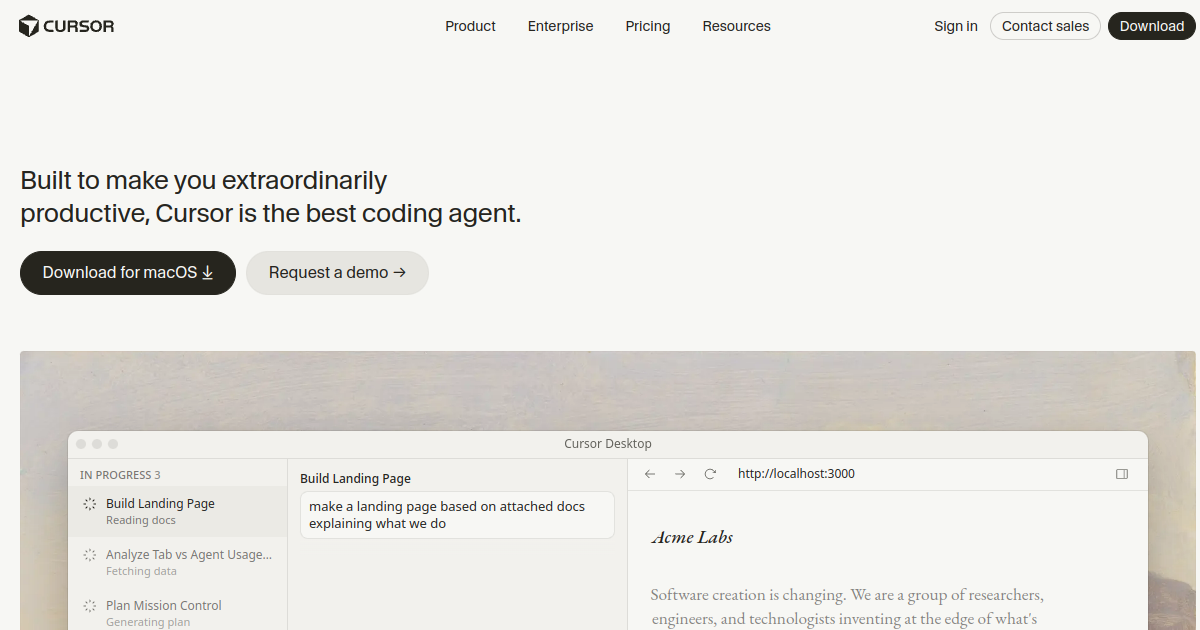Click the Cursor Desktop window title
The image size is (1200, 630).
608,444
